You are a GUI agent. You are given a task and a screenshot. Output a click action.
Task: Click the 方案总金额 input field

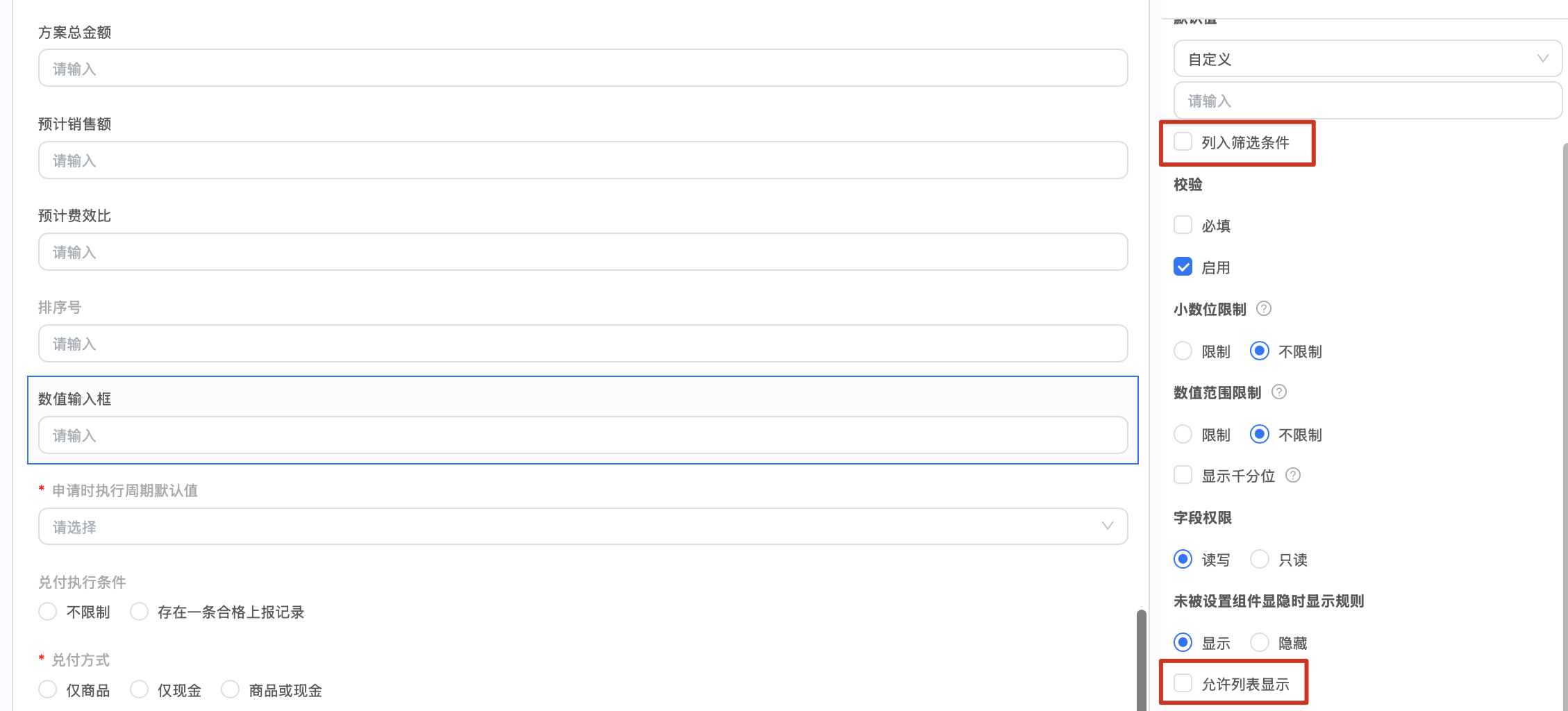(582, 68)
